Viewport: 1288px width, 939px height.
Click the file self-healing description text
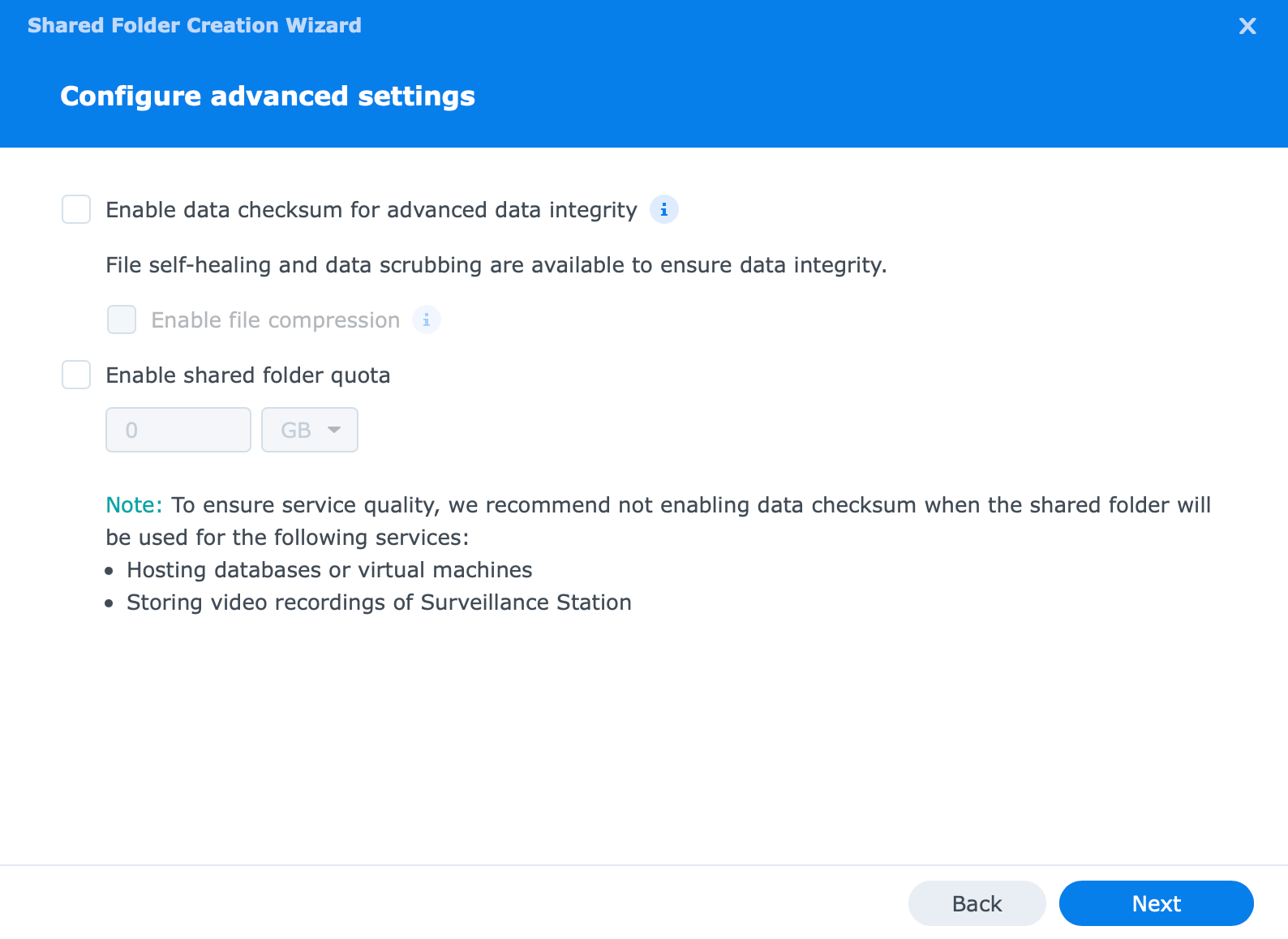tap(496, 265)
